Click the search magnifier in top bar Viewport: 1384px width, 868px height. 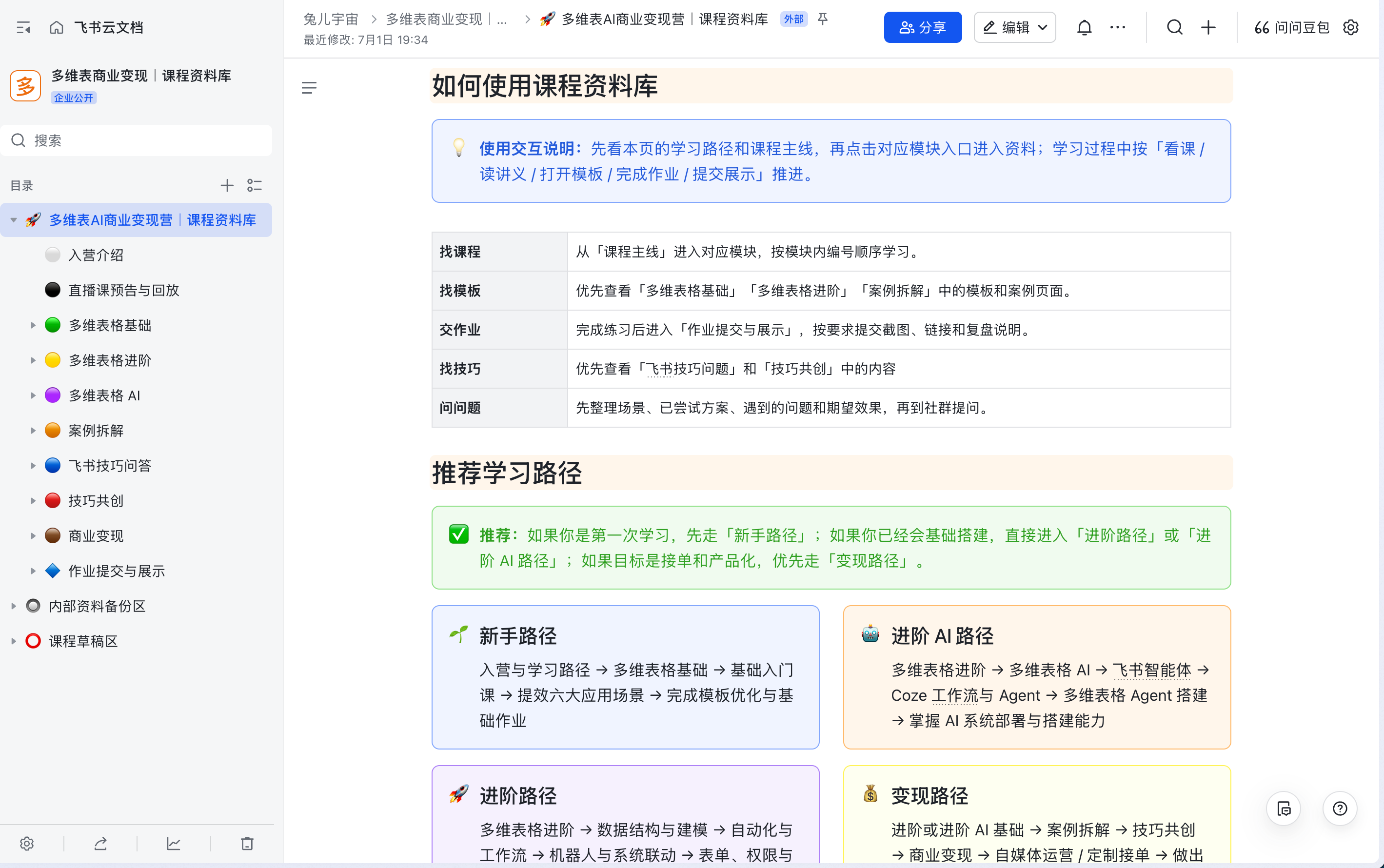[x=1174, y=28]
